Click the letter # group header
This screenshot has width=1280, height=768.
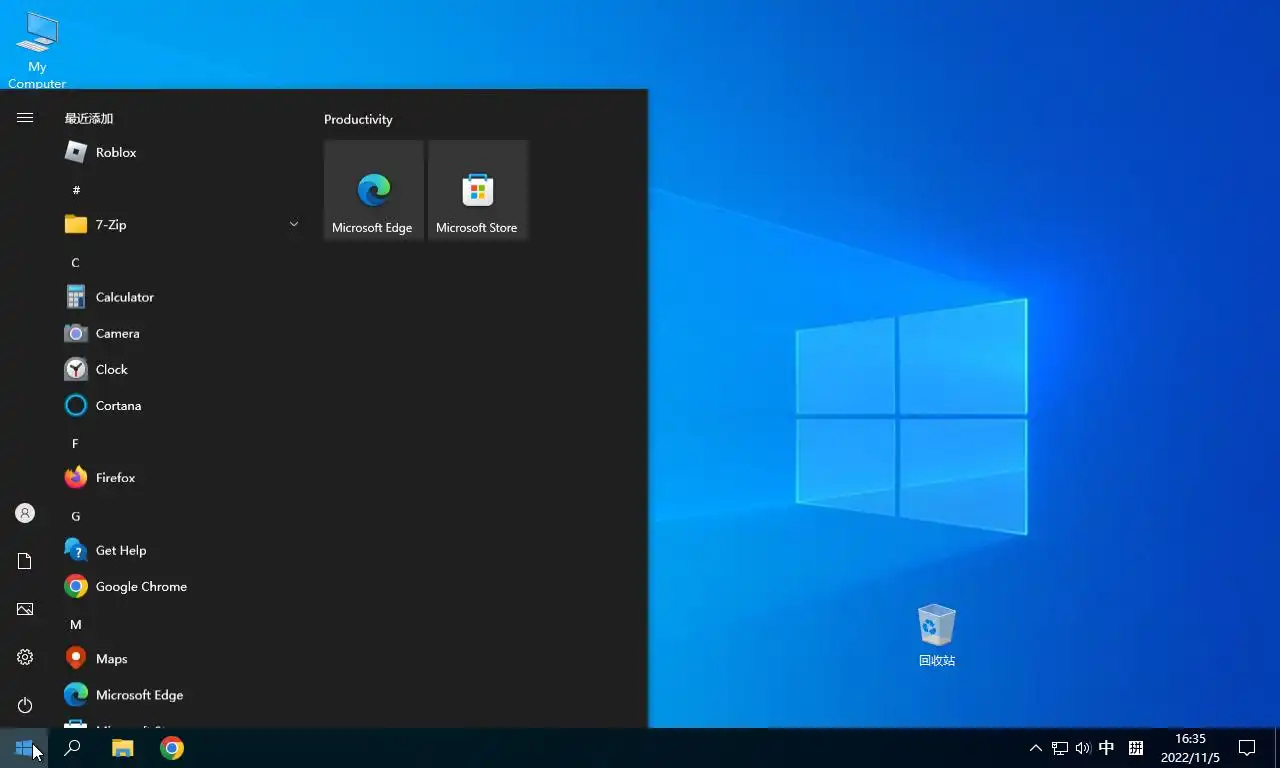point(76,190)
